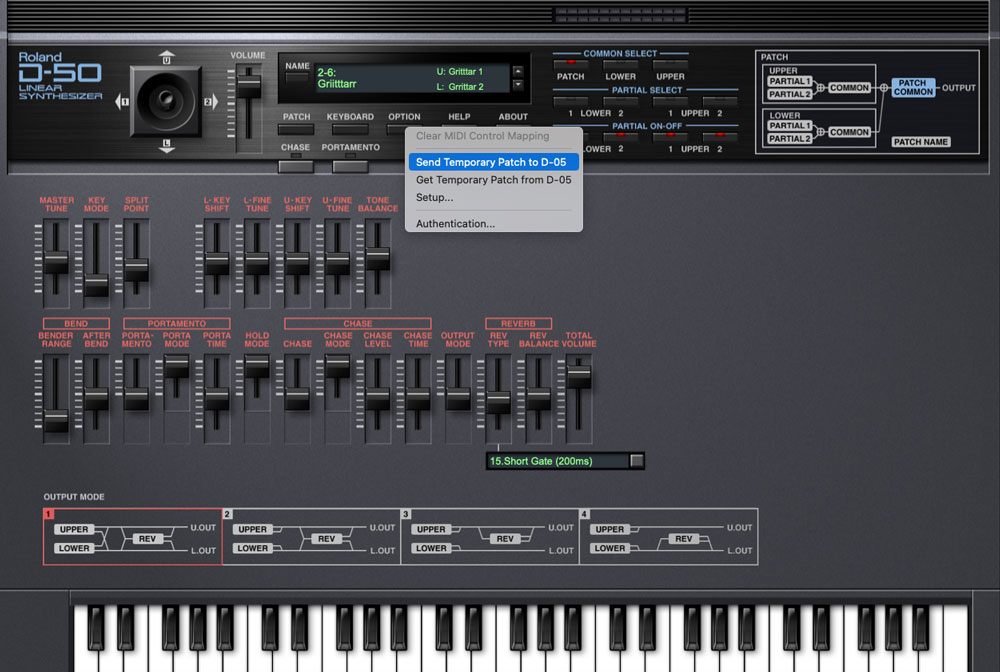Select Partial Lower 2 button
Viewport: 1000px width, 672px height.
tap(620, 101)
